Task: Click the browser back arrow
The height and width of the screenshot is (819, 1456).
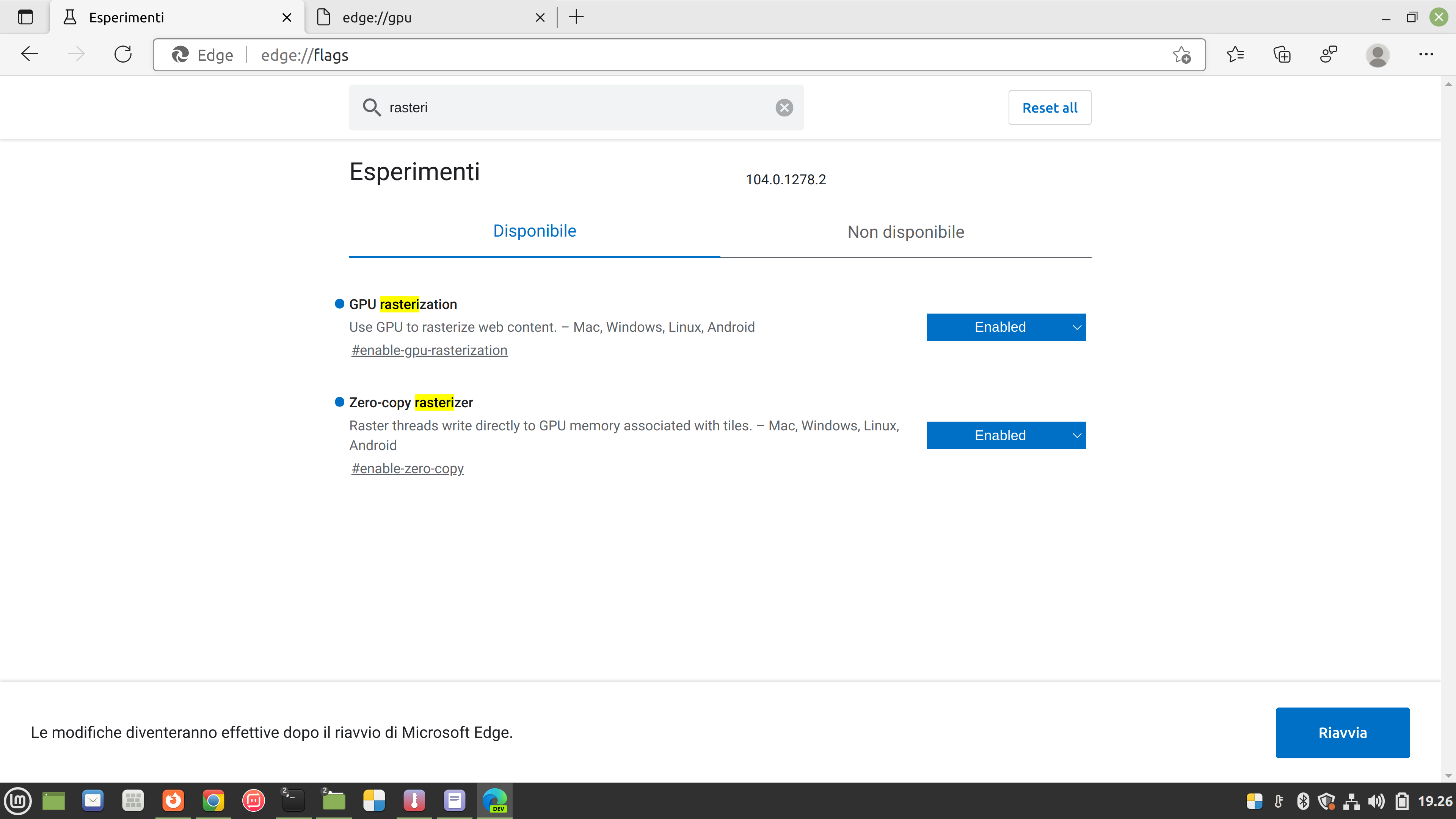Action: [30, 54]
